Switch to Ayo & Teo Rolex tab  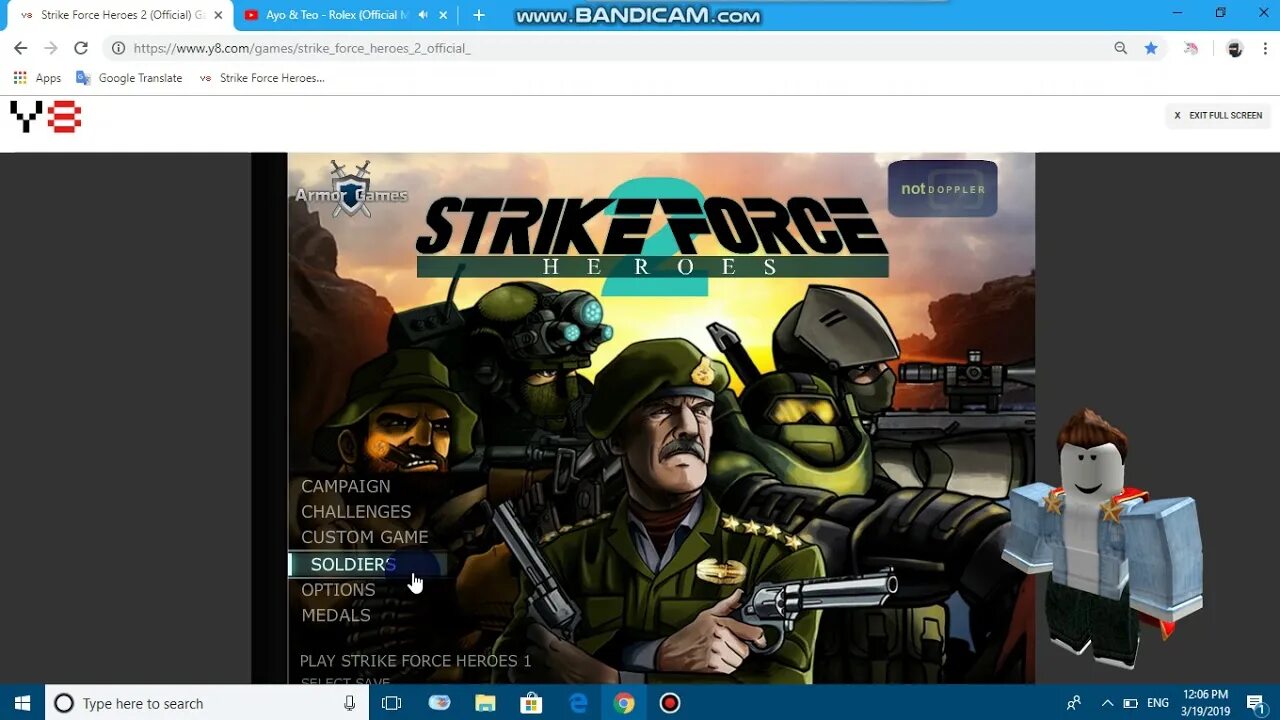(337, 15)
